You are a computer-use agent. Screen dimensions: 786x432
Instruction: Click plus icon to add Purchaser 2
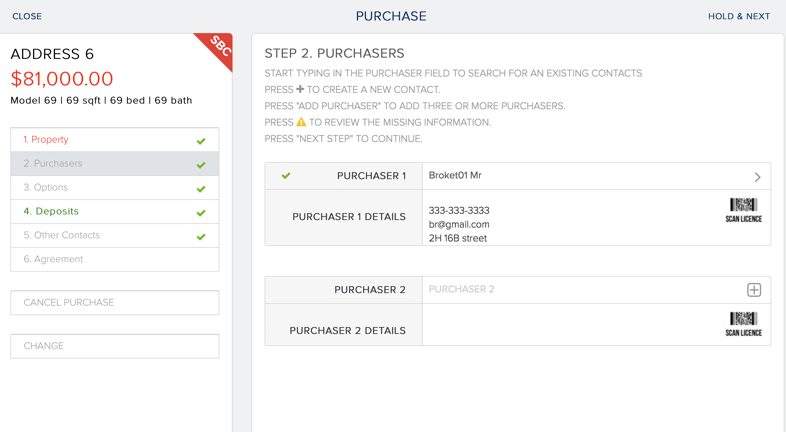(754, 290)
